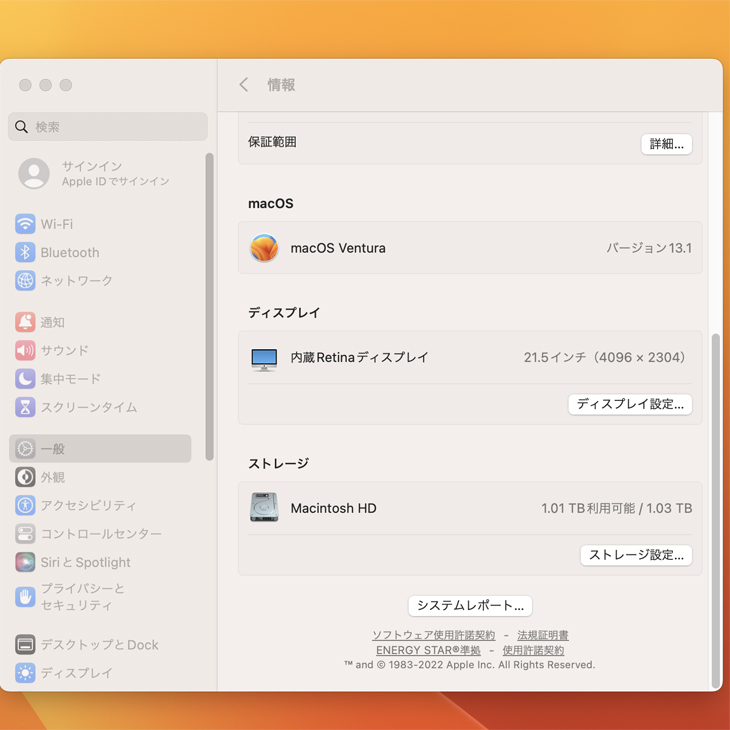Select 一般 in the sidebar
Image resolution: width=730 pixels, height=730 pixels.
click(100, 449)
